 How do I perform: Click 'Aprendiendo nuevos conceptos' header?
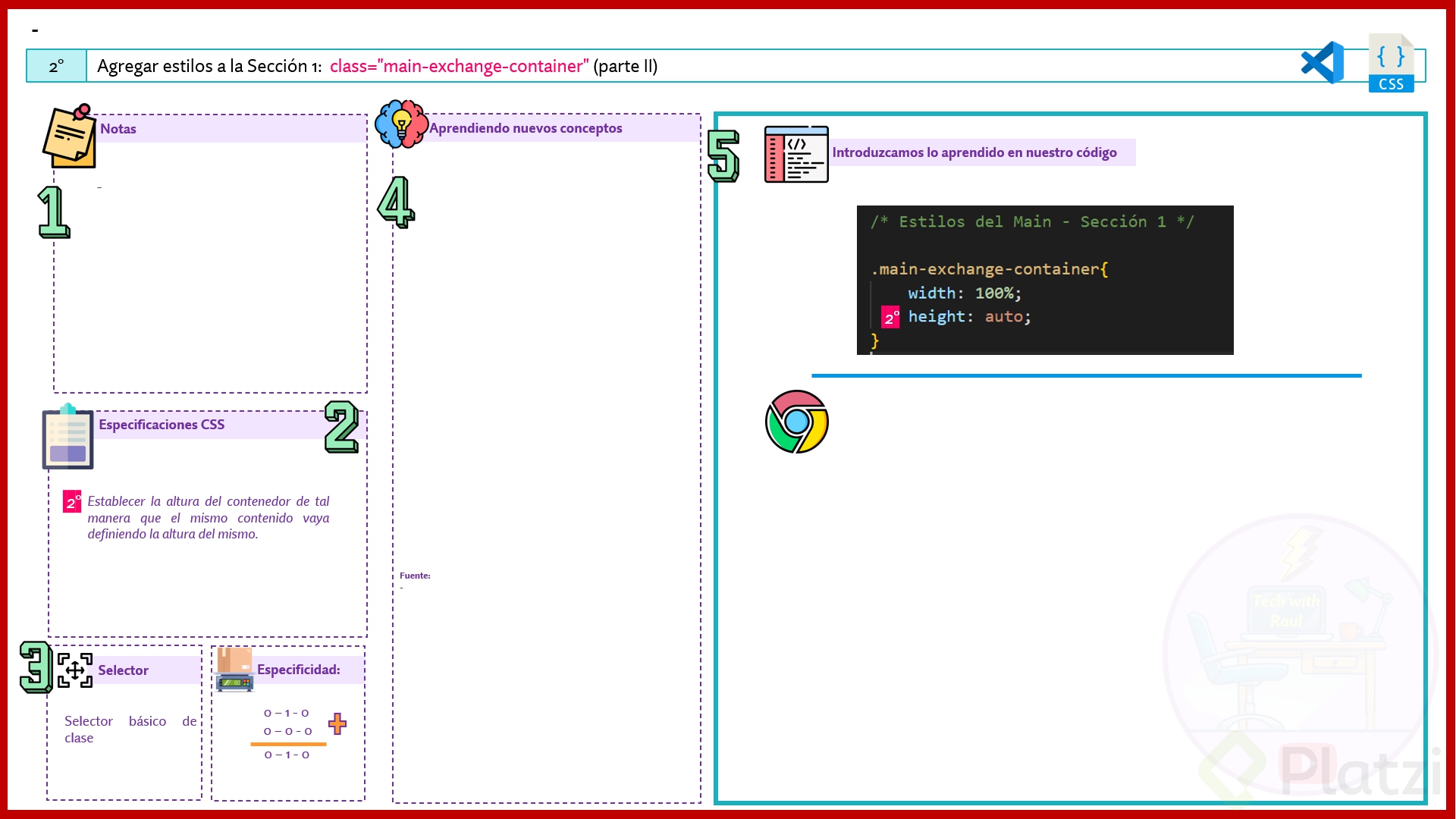[x=526, y=128]
